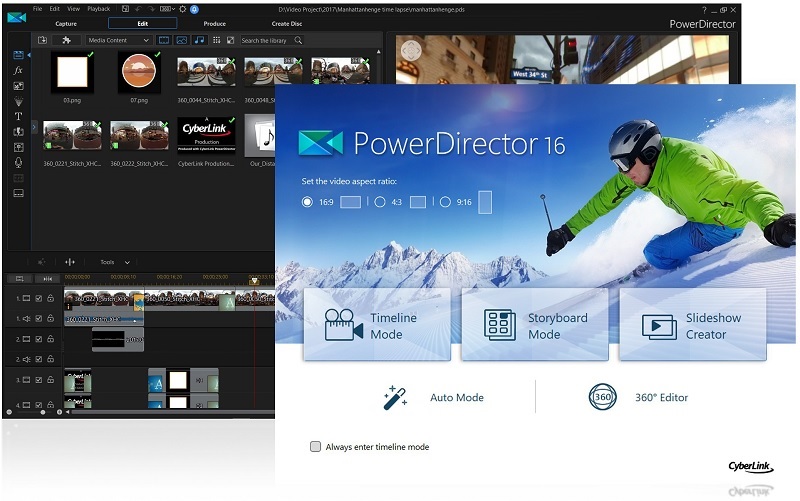Open the Edit menu

click(x=55, y=9)
